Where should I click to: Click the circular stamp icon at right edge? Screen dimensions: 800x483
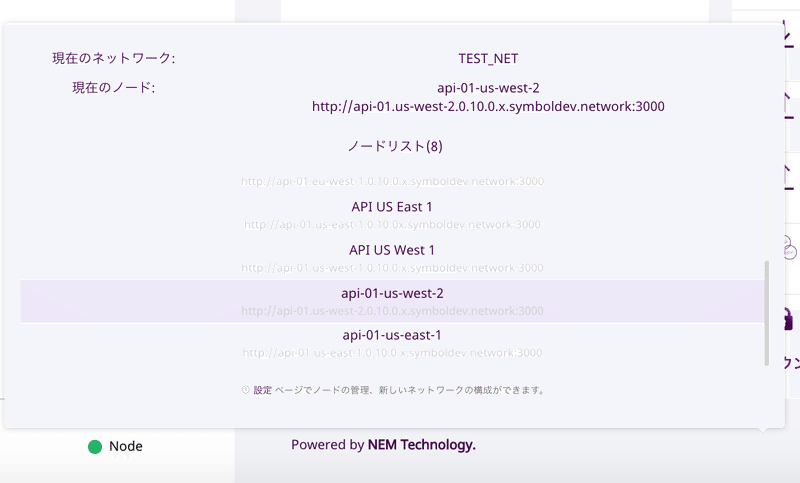tap(789, 247)
